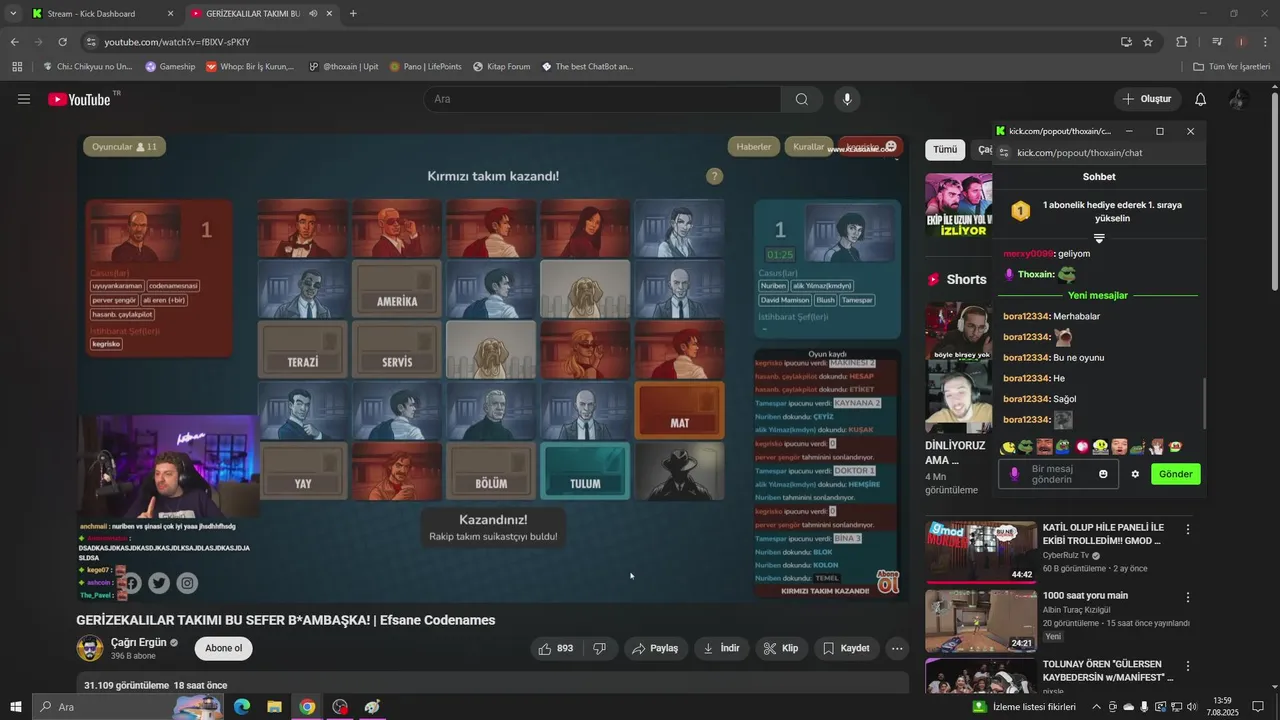
Task: Show hidden system tray icons chevron
Action: coord(1096,707)
